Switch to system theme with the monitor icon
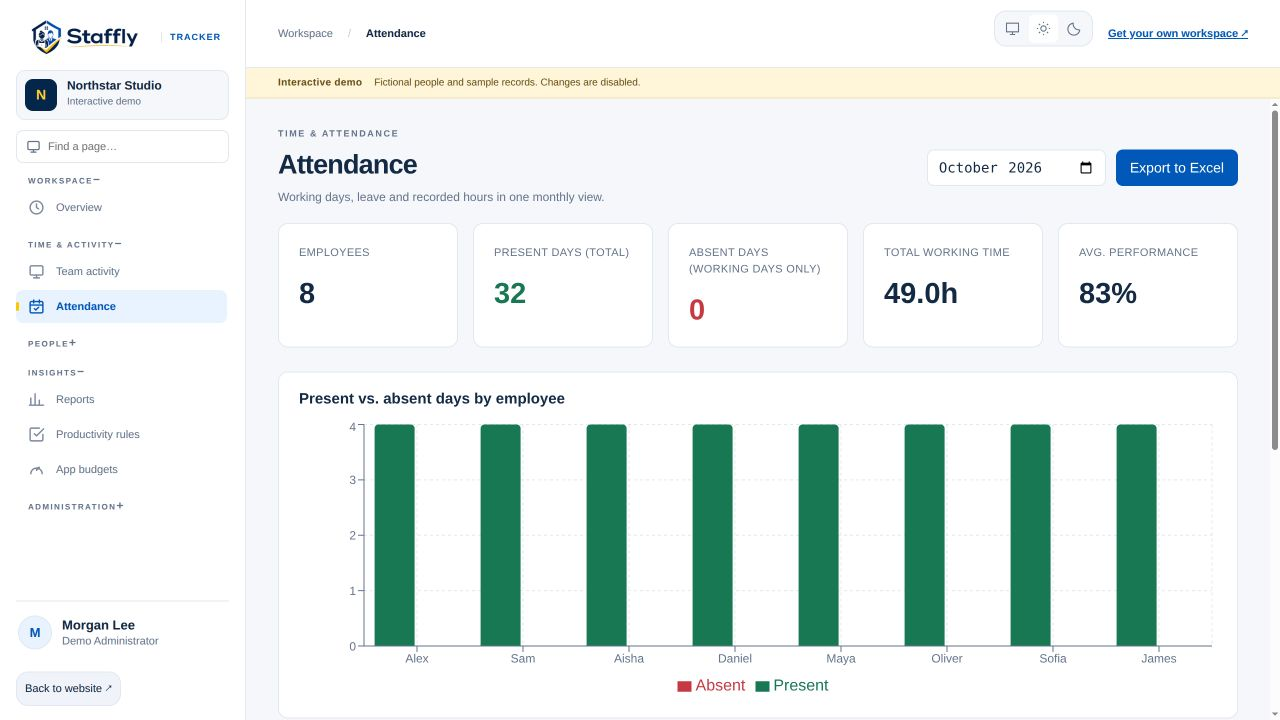Image resolution: width=1280 pixels, height=720 pixels. 1012,29
